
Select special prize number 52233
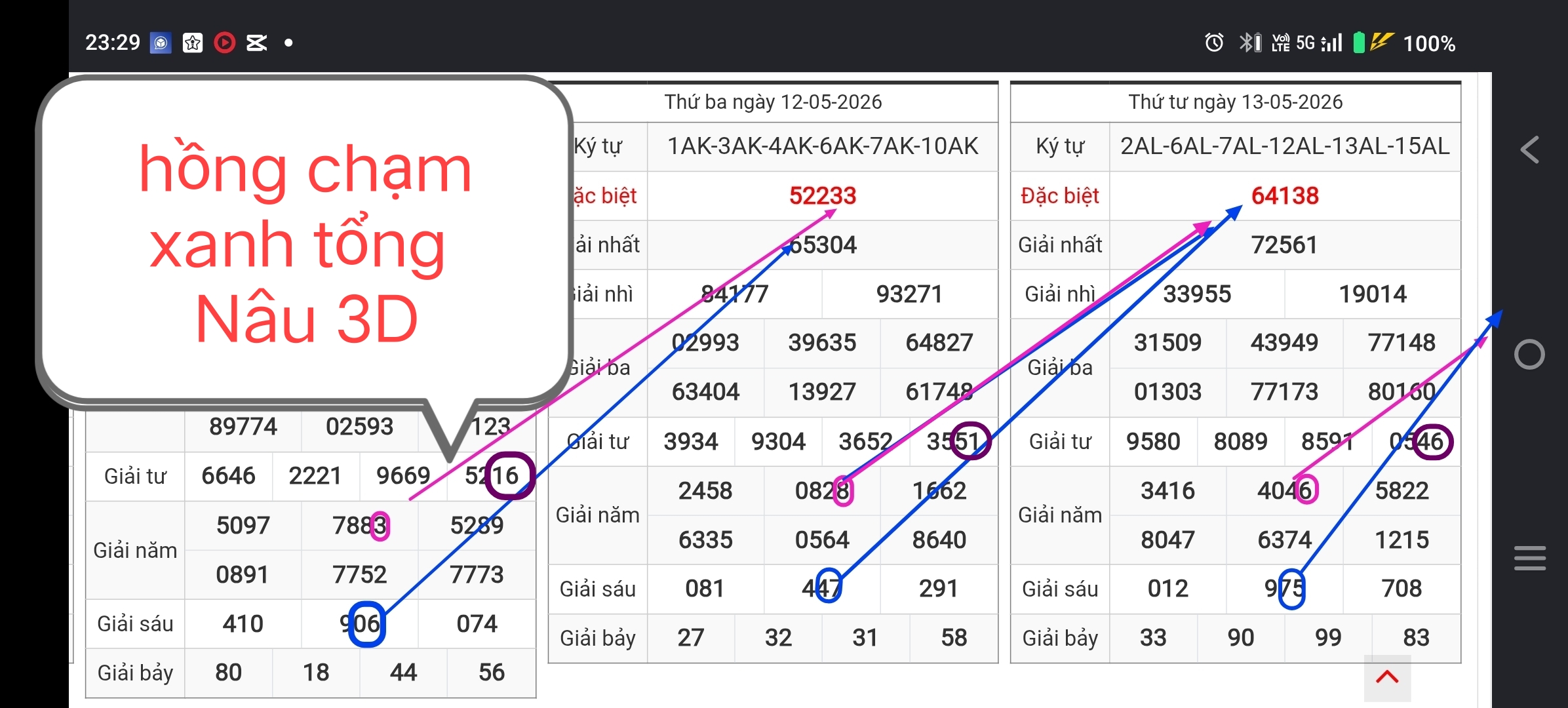coord(823,195)
